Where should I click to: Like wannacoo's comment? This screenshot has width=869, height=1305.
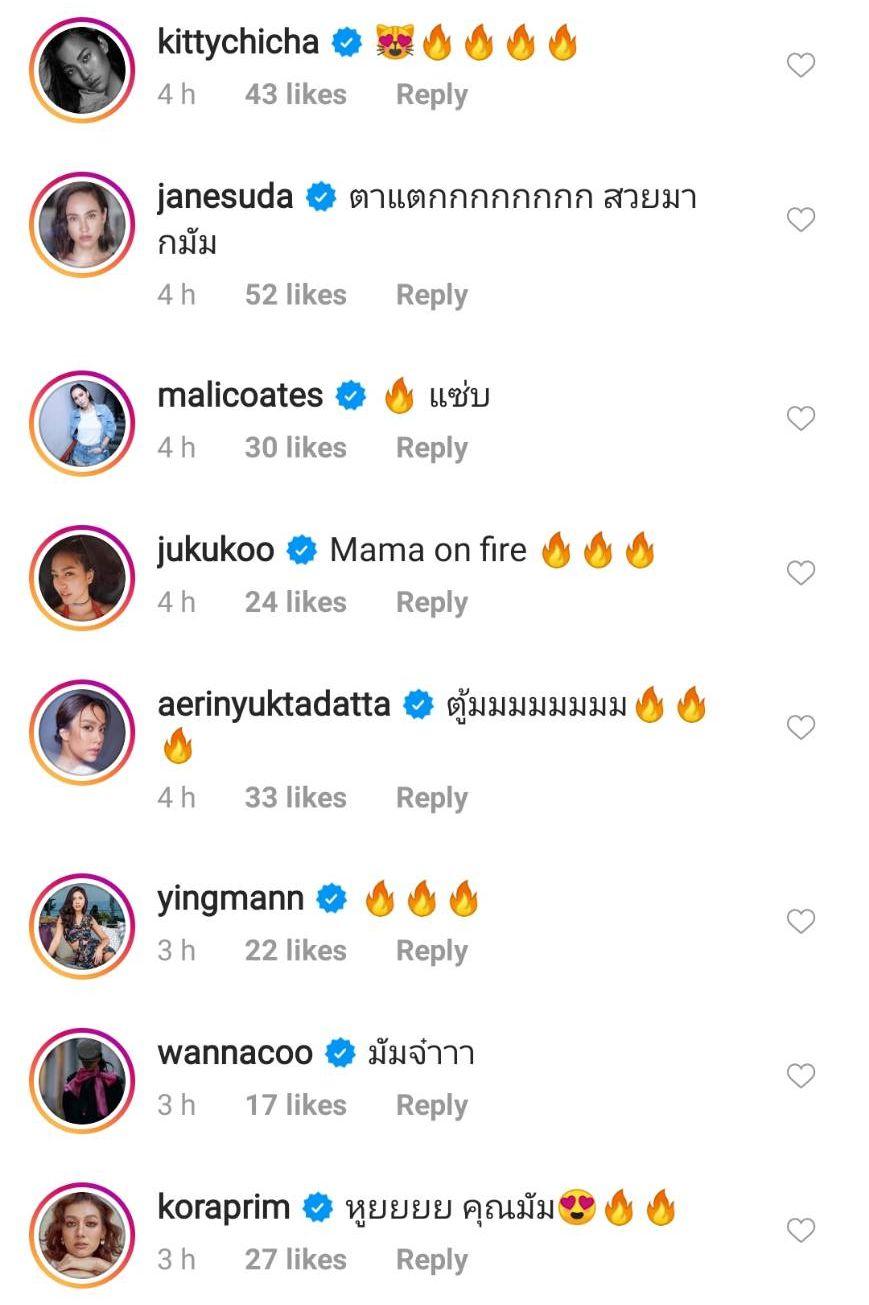(801, 1076)
